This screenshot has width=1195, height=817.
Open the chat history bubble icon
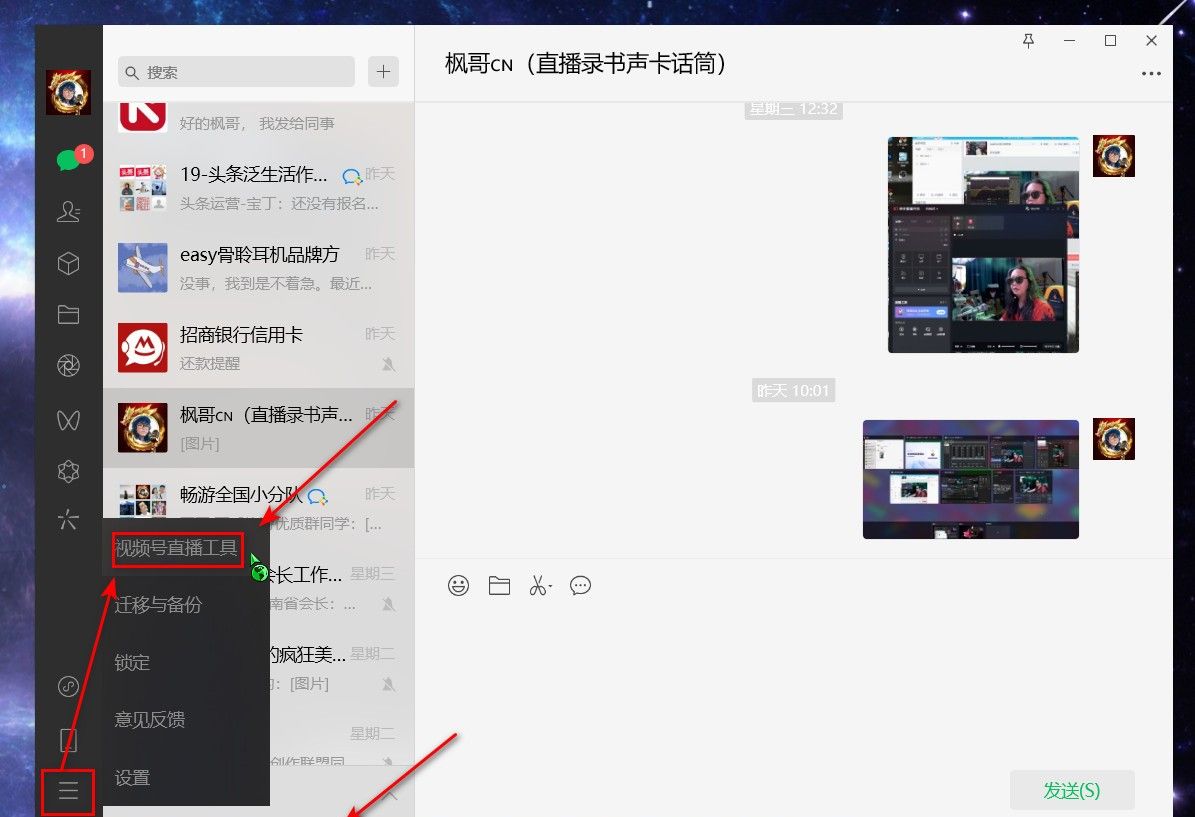pyautogui.click(x=581, y=585)
